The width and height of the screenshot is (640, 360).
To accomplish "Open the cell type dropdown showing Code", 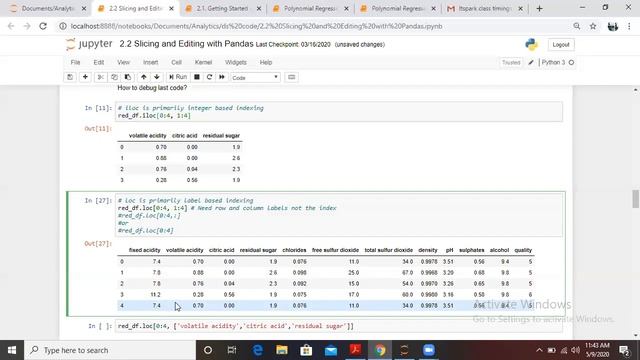I will pos(255,78).
